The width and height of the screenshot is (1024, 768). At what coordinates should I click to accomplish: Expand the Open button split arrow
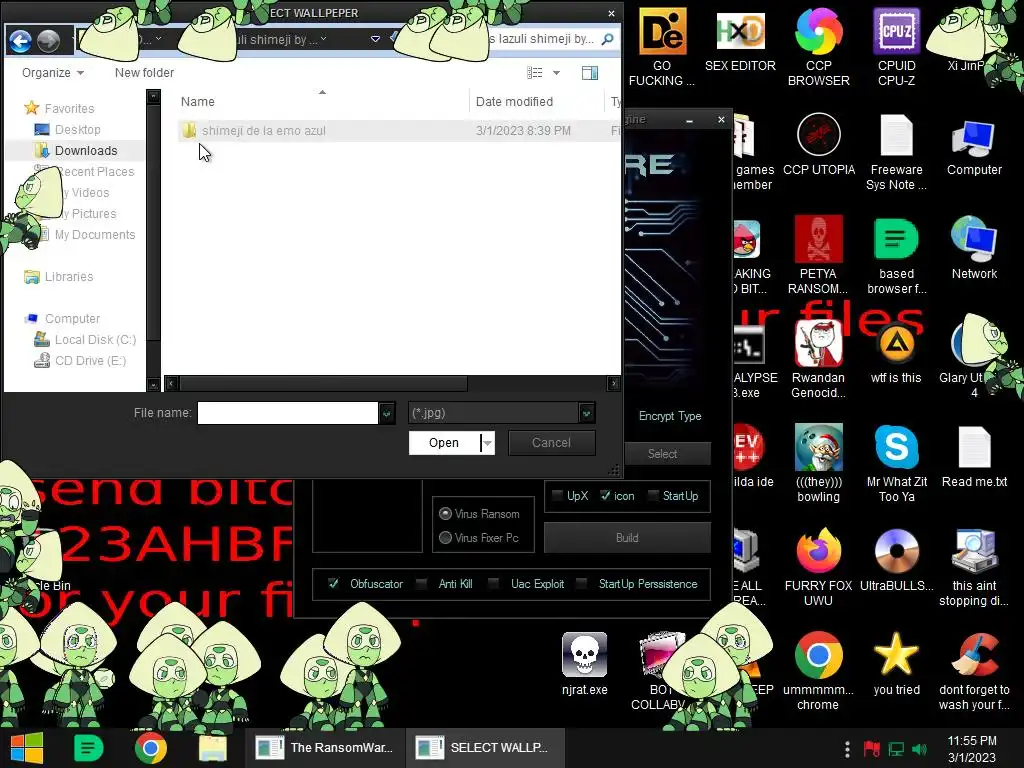[x=487, y=443]
